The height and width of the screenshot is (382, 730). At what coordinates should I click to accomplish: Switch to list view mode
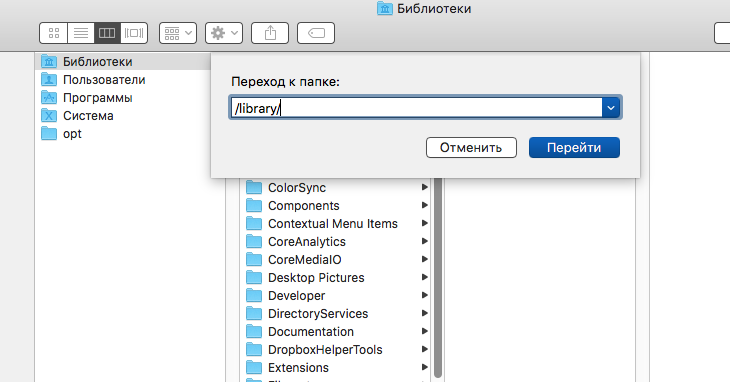click(x=81, y=33)
